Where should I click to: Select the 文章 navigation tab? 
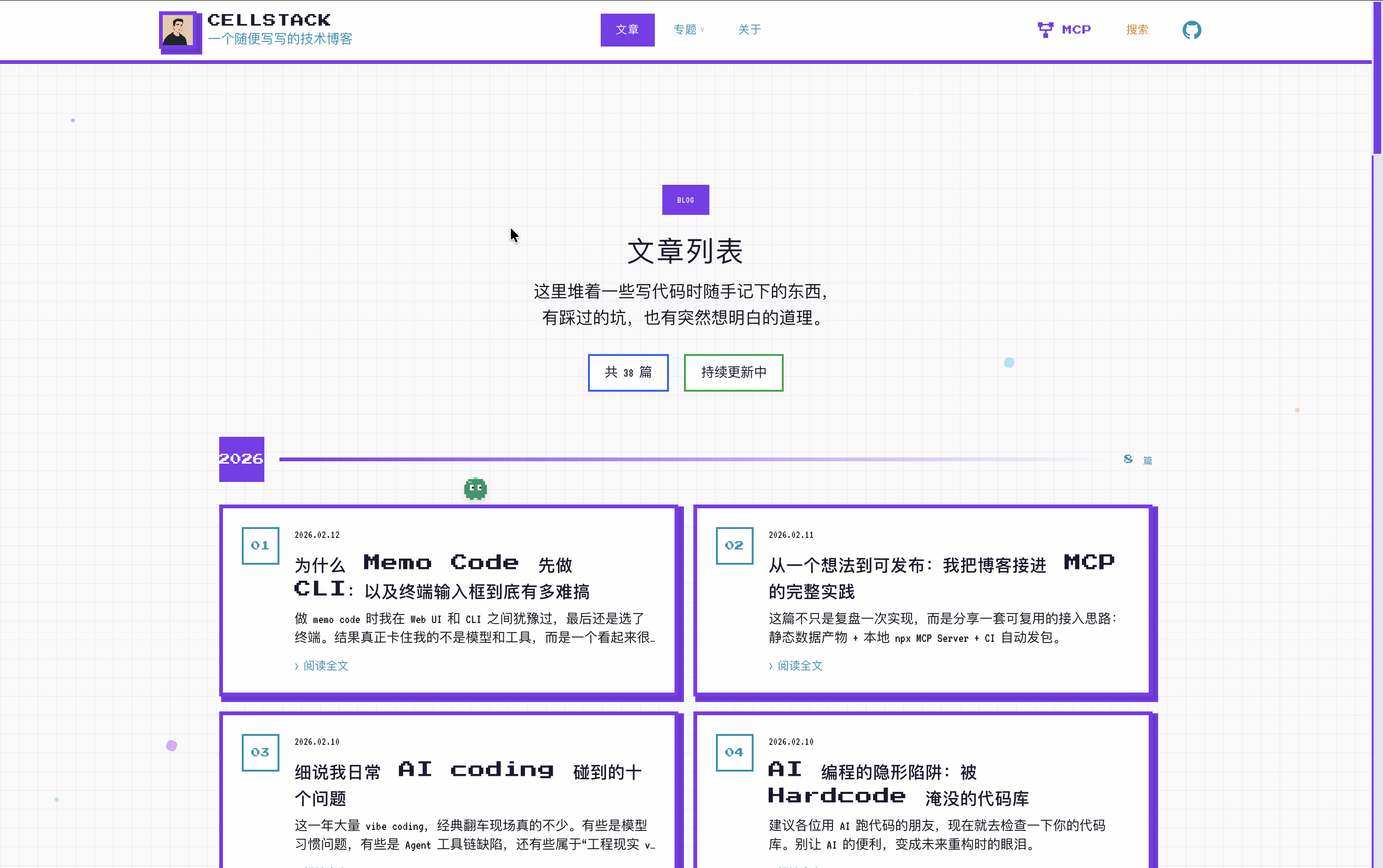627,30
